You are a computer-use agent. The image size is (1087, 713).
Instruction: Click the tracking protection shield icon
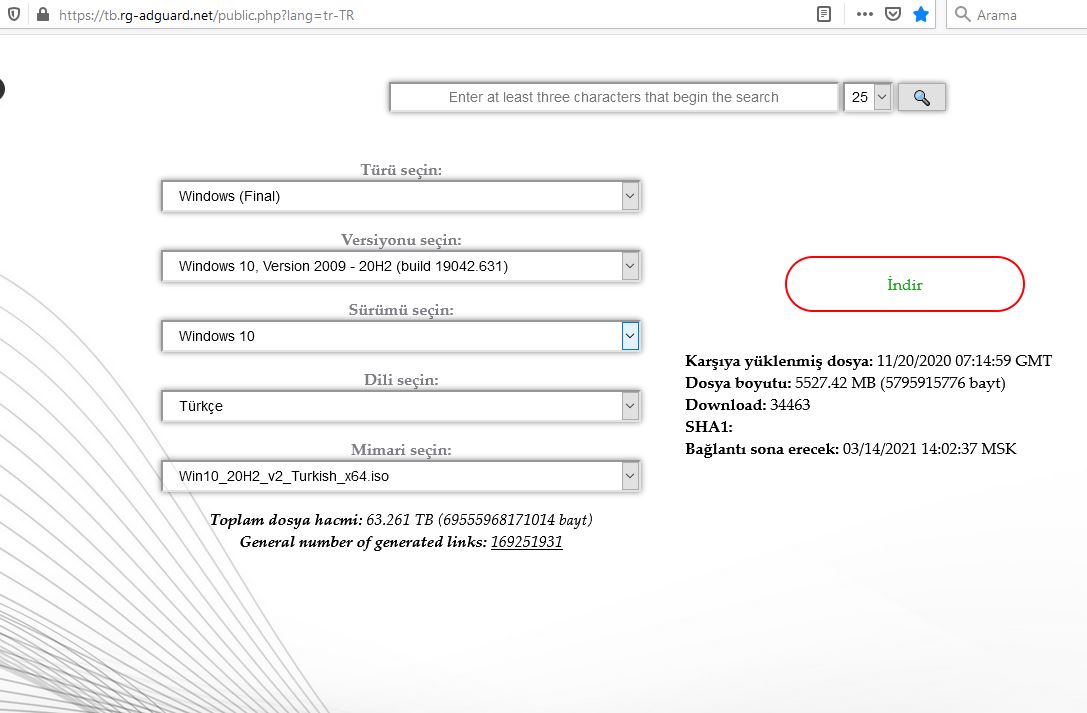coord(14,15)
